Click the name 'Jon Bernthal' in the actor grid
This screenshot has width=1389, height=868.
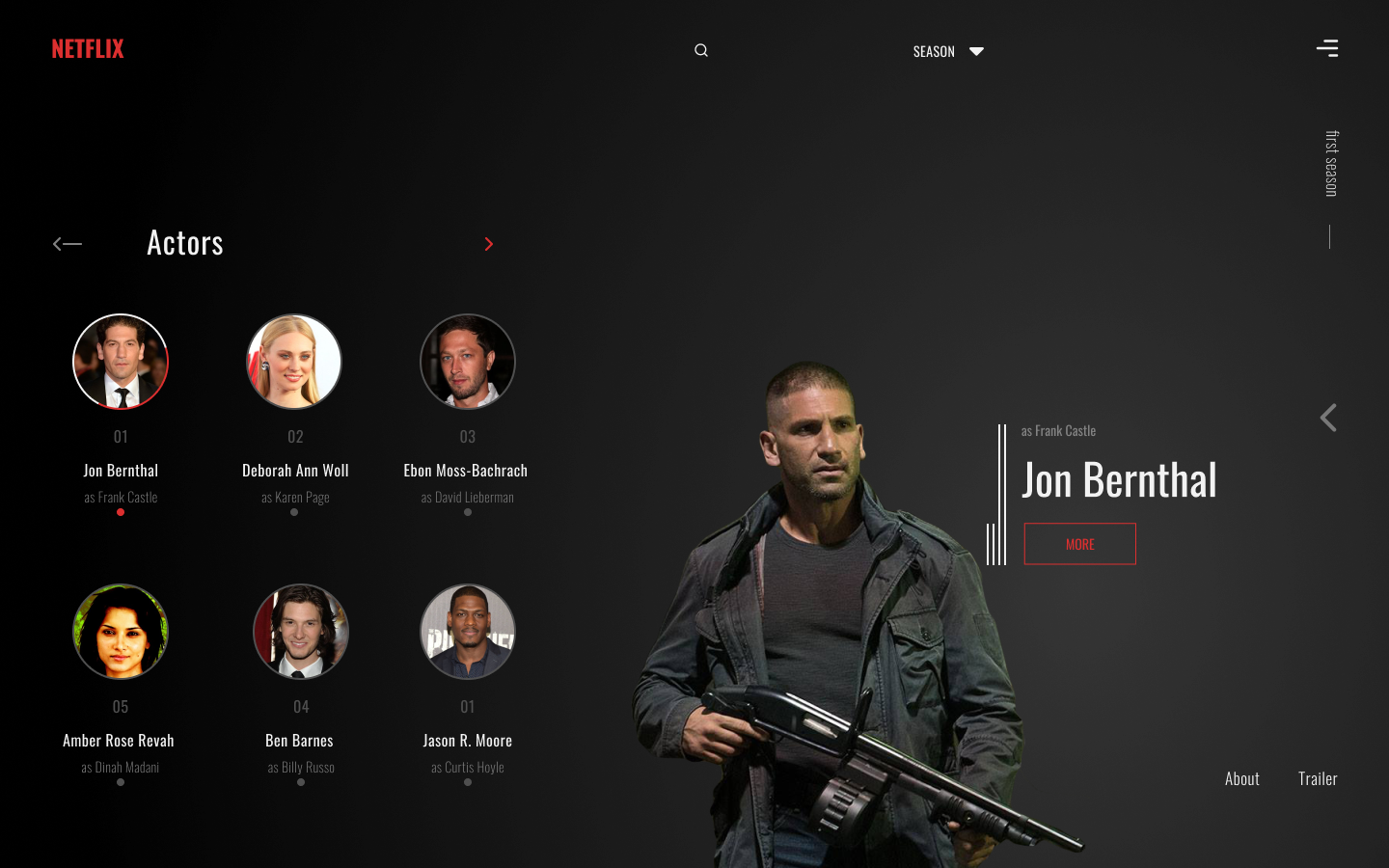(121, 471)
